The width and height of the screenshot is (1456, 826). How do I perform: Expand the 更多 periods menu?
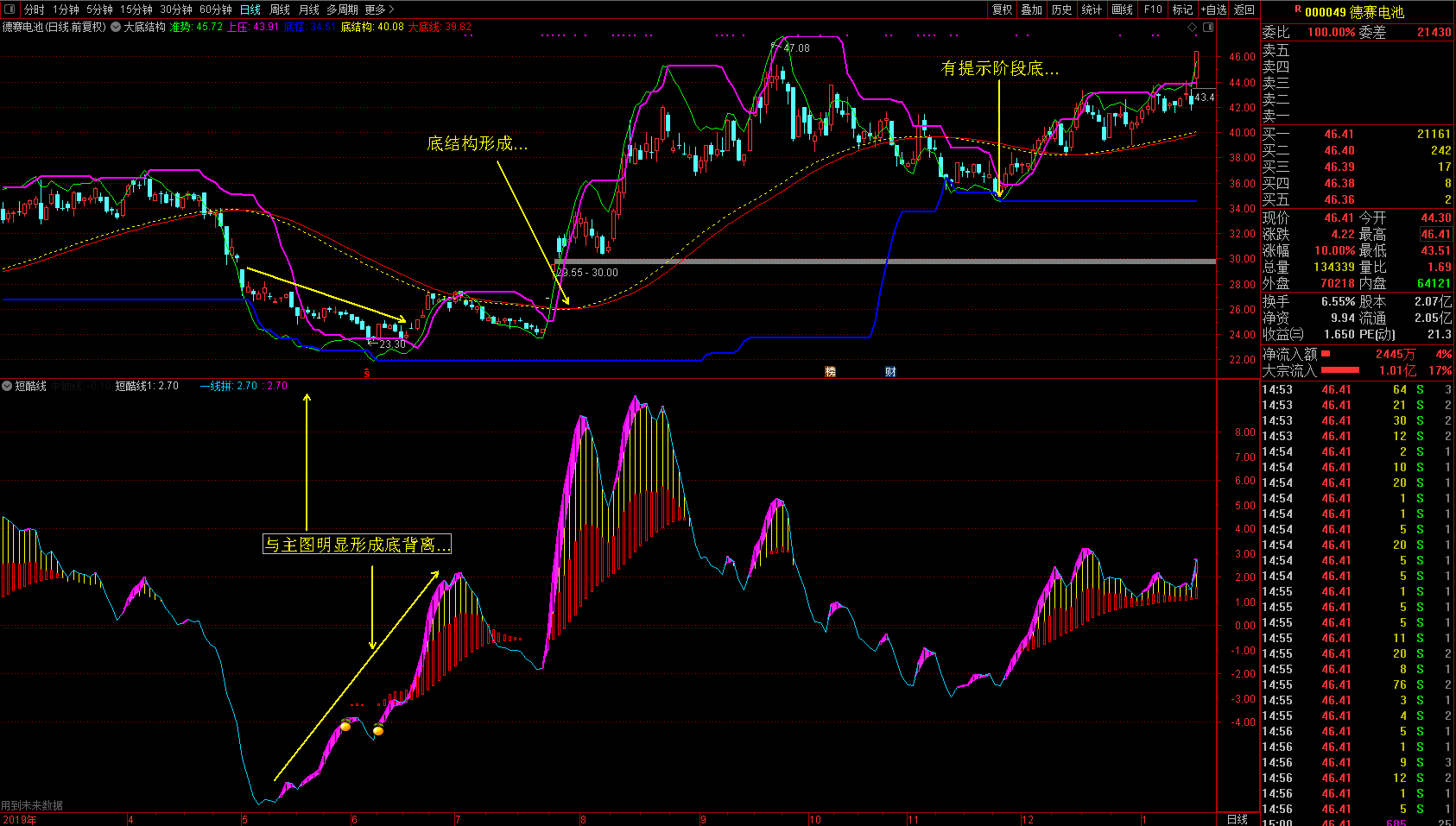pos(378,9)
